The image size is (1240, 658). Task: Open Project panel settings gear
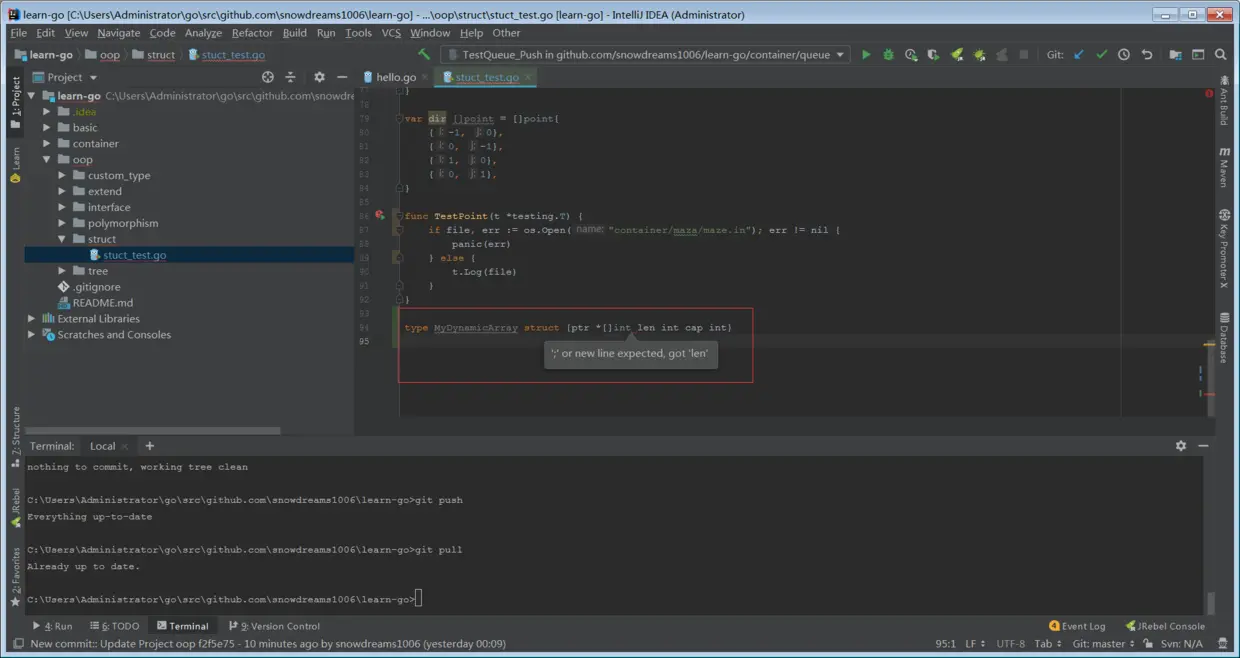point(319,77)
